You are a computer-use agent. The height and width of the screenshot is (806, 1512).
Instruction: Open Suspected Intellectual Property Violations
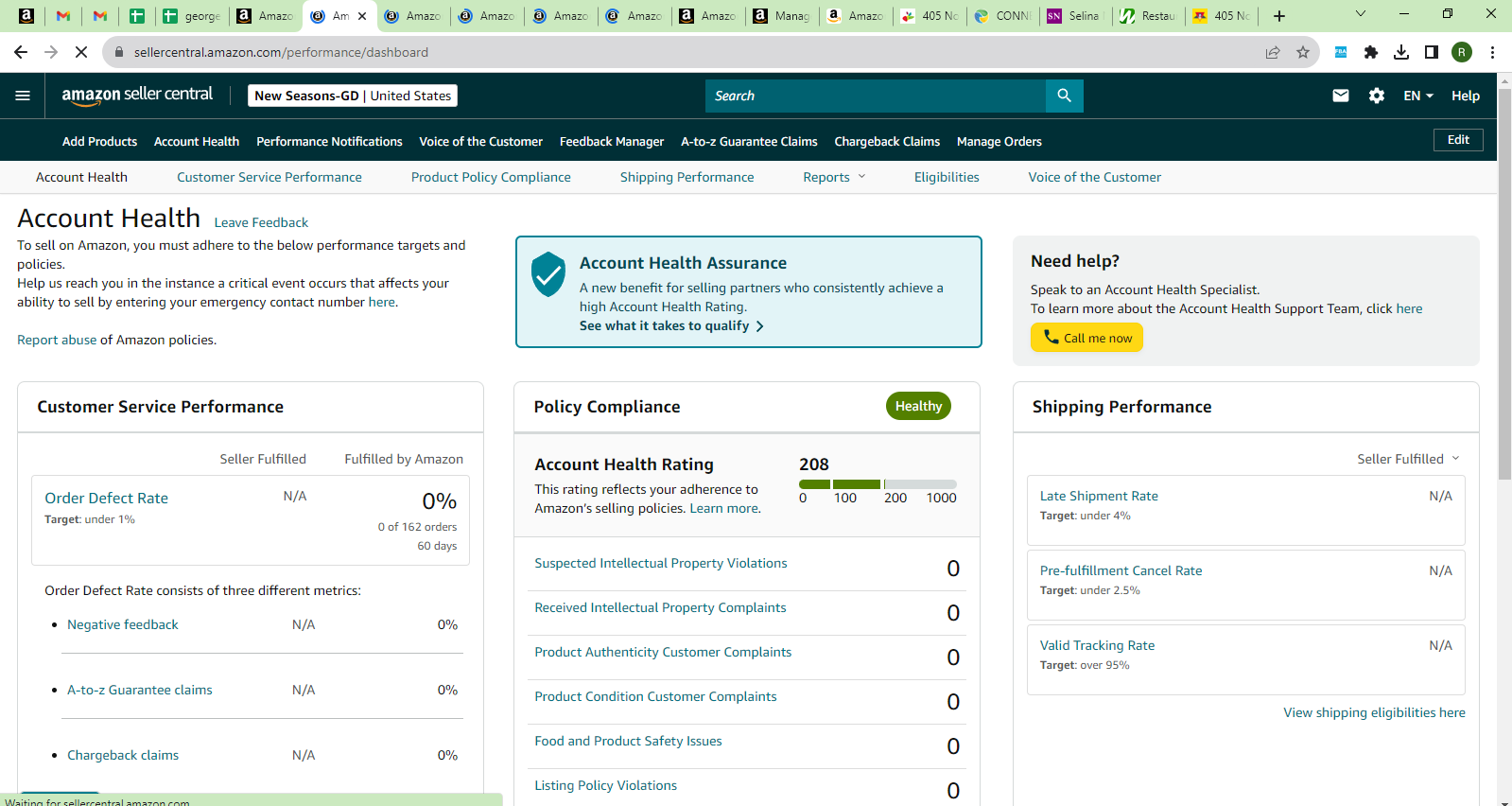pyautogui.click(x=661, y=563)
